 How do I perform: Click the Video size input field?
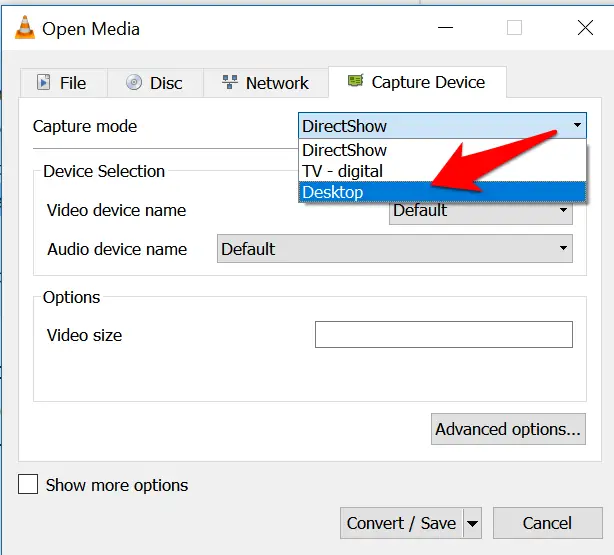[x=444, y=334]
